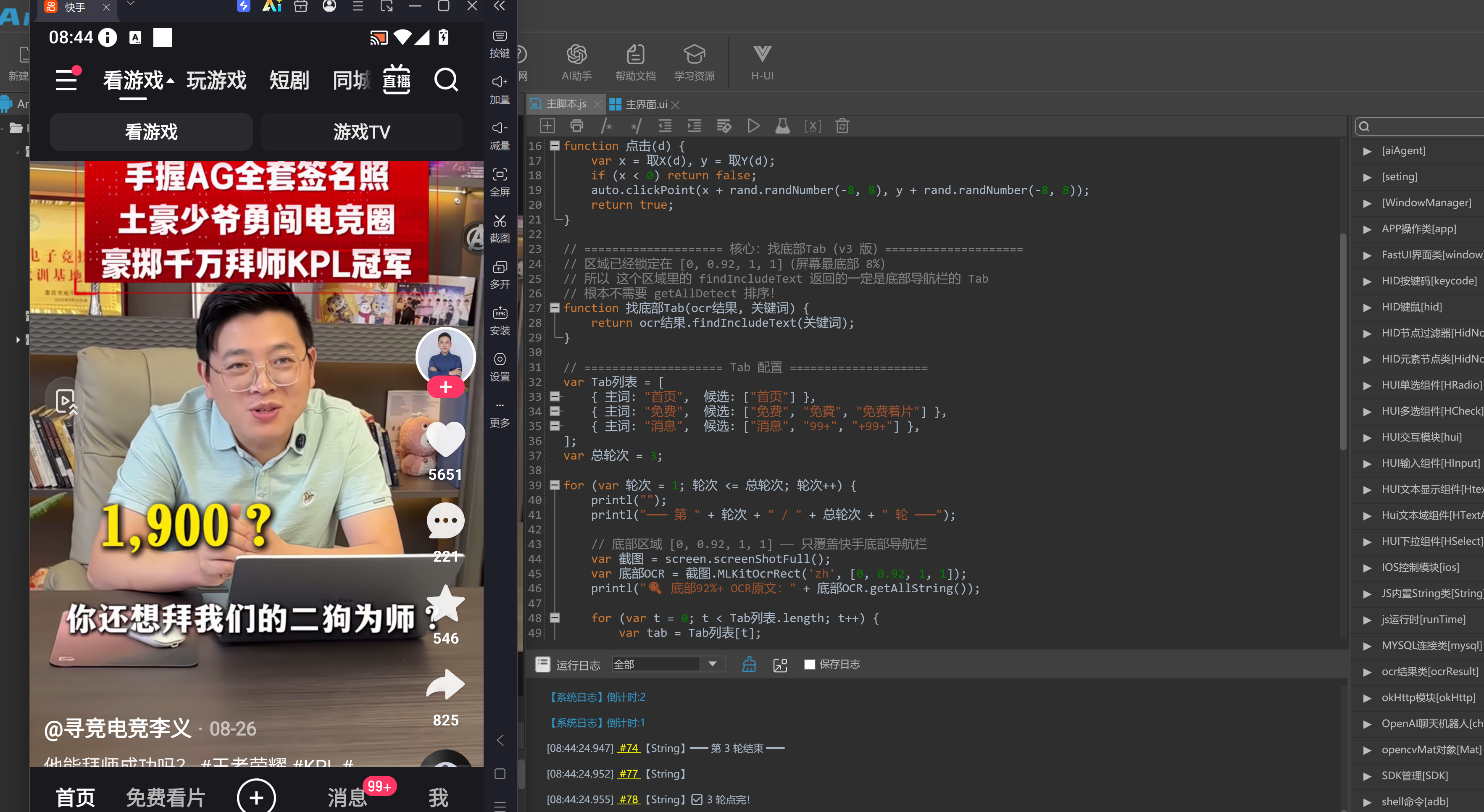Switch to 主脚本.js editor tab
1484x812 pixels.
click(566, 104)
